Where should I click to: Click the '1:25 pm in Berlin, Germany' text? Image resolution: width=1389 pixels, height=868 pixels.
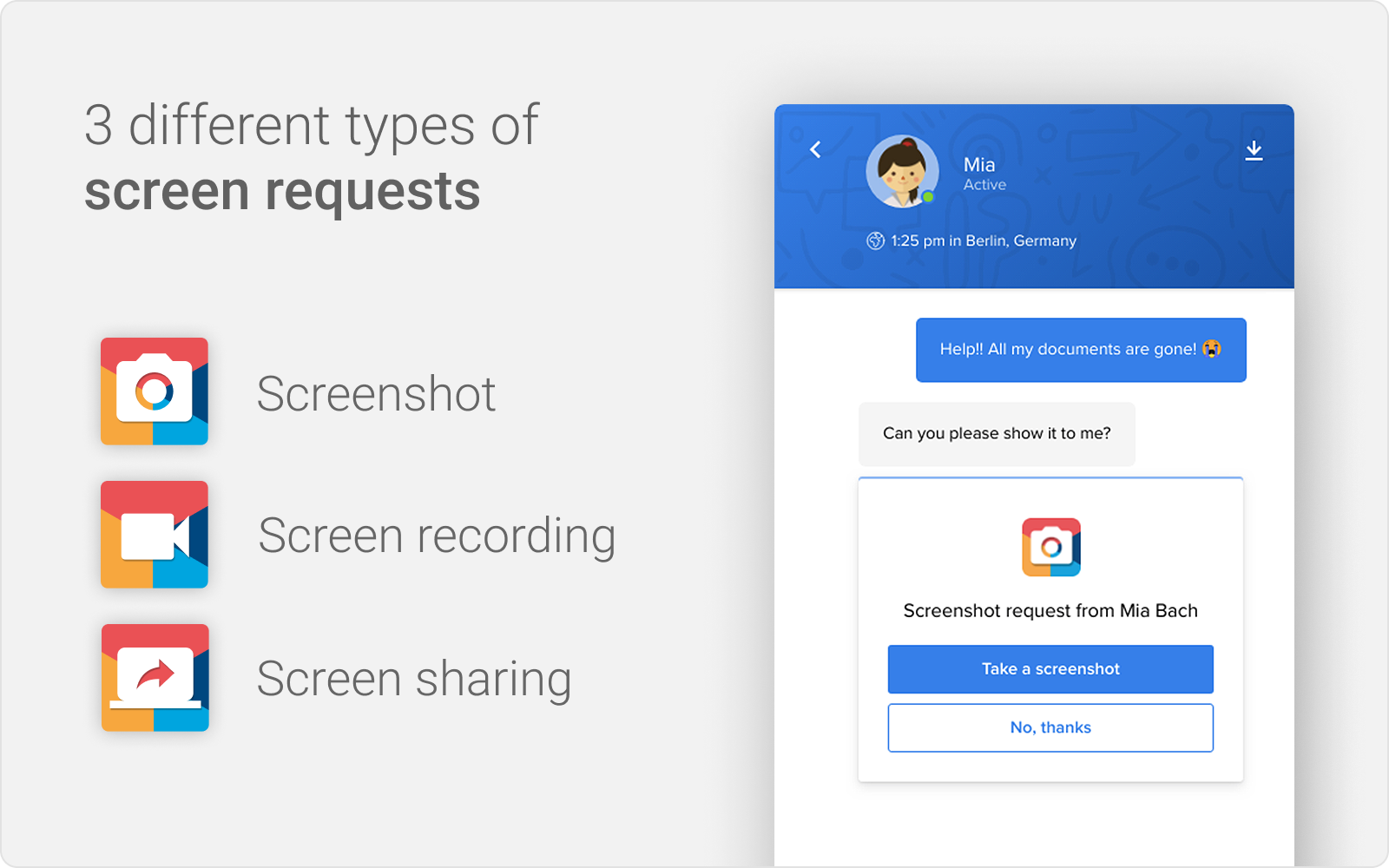coord(981,240)
